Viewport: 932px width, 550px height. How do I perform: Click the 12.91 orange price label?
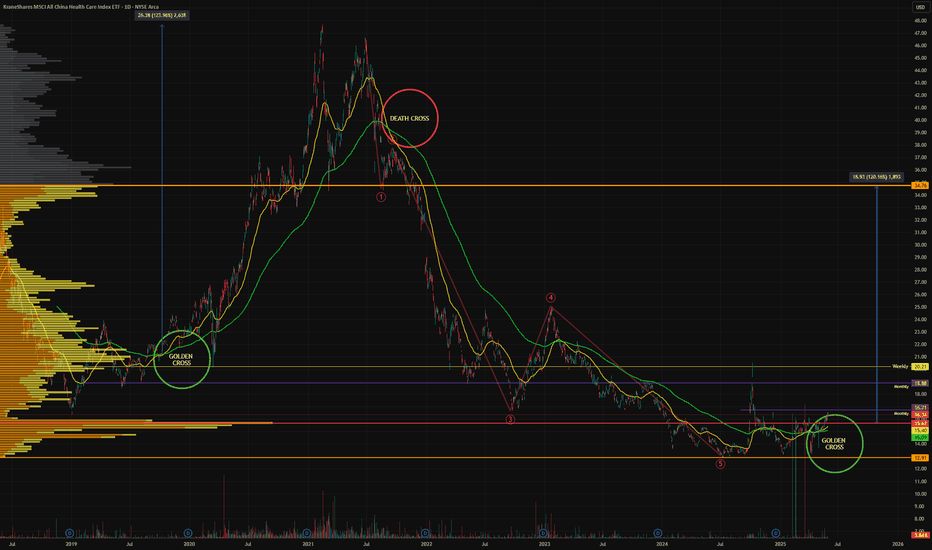(x=920, y=458)
